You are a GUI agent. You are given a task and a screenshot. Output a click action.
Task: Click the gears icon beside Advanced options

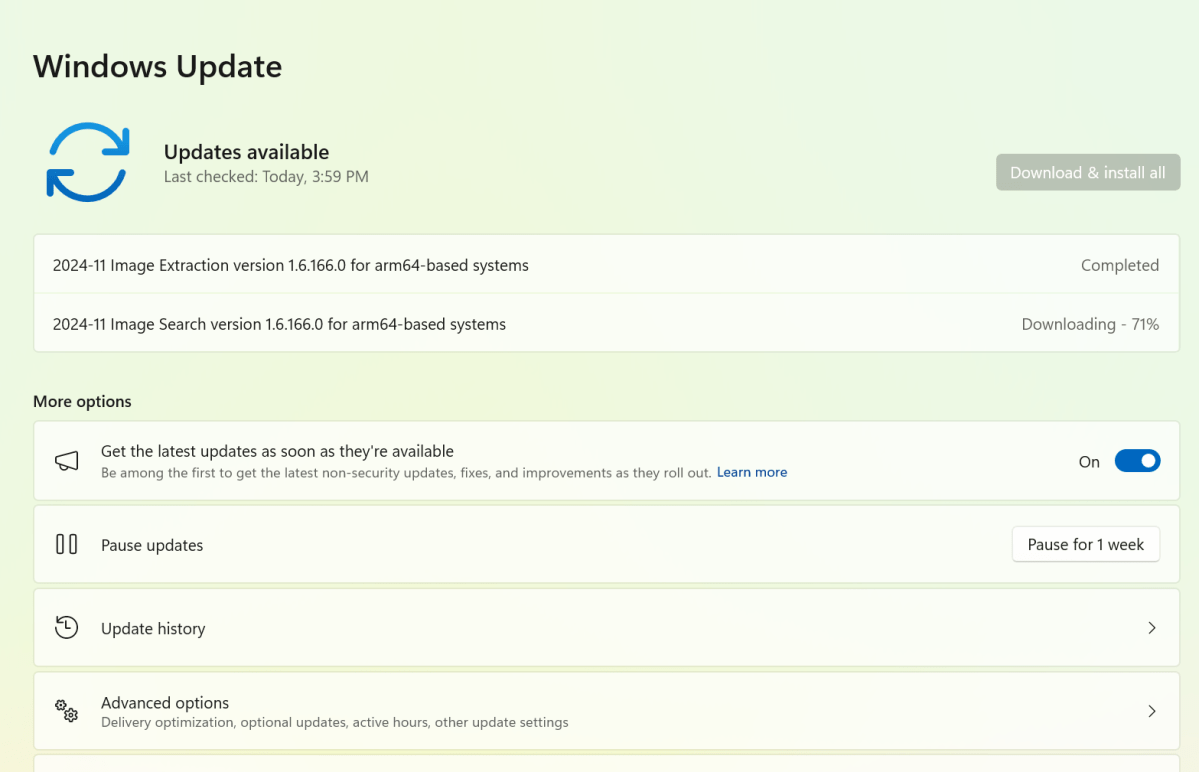pyautogui.click(x=66, y=710)
